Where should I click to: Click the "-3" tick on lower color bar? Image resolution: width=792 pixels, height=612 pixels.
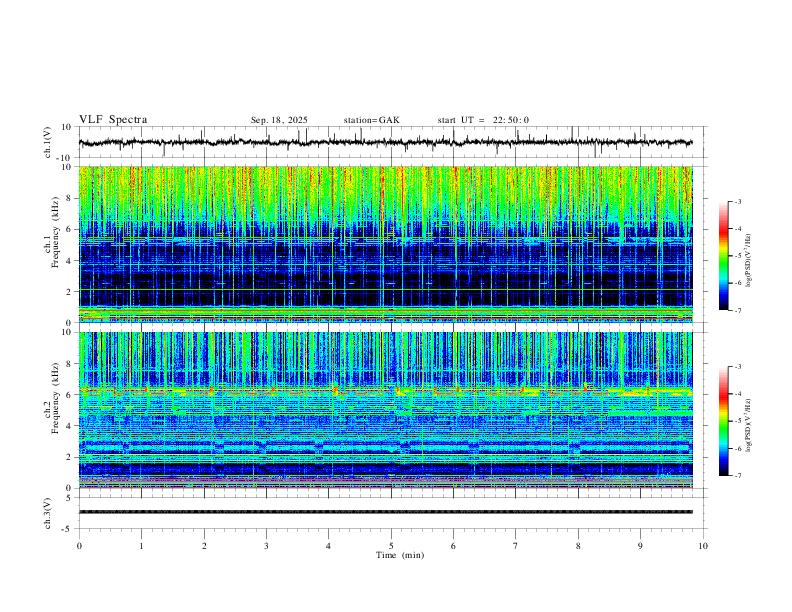[738, 367]
